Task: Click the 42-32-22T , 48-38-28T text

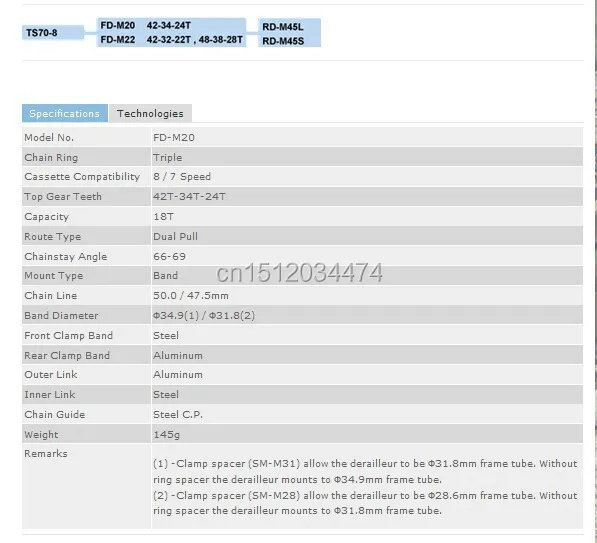Action: coord(195,40)
